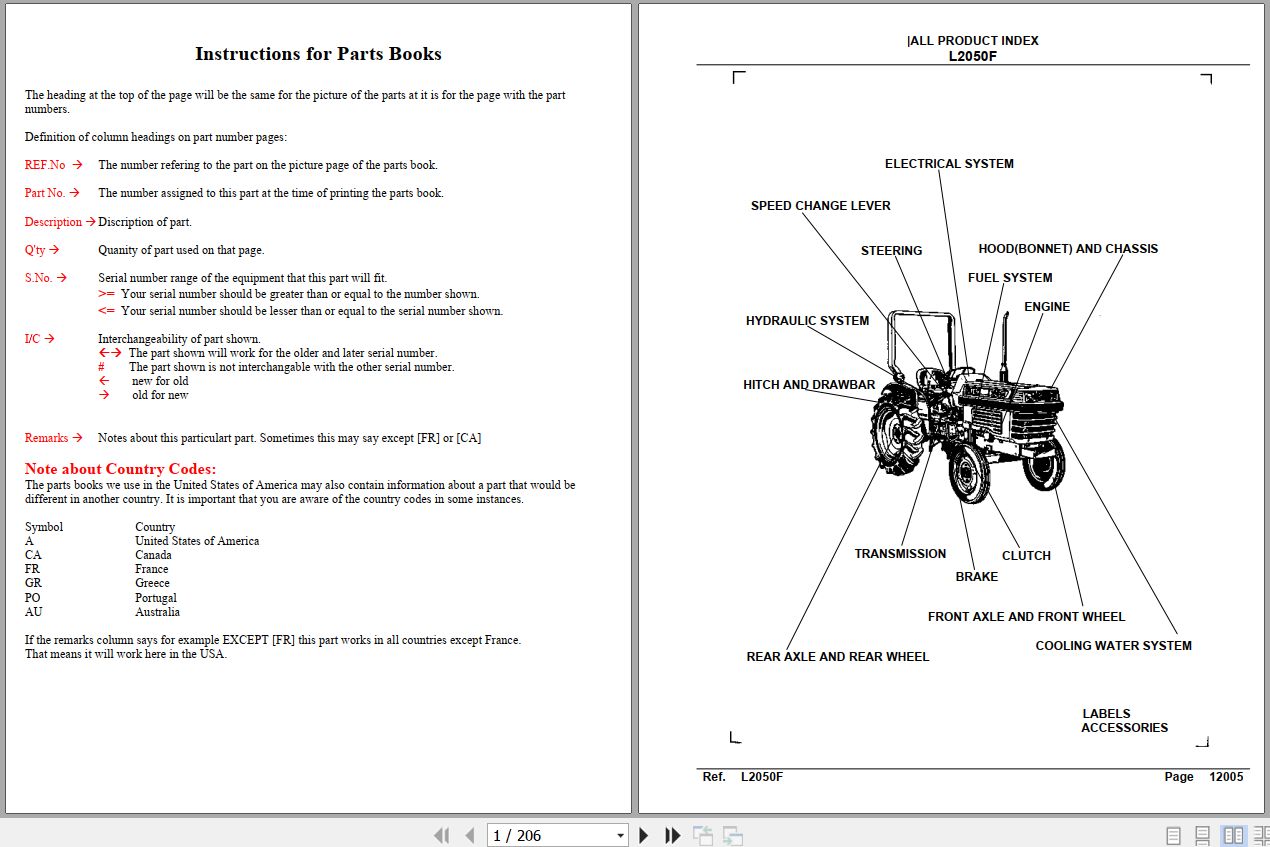The image size is (1270, 847).
Task: Click the red REF.No heading
Action: coord(45,165)
